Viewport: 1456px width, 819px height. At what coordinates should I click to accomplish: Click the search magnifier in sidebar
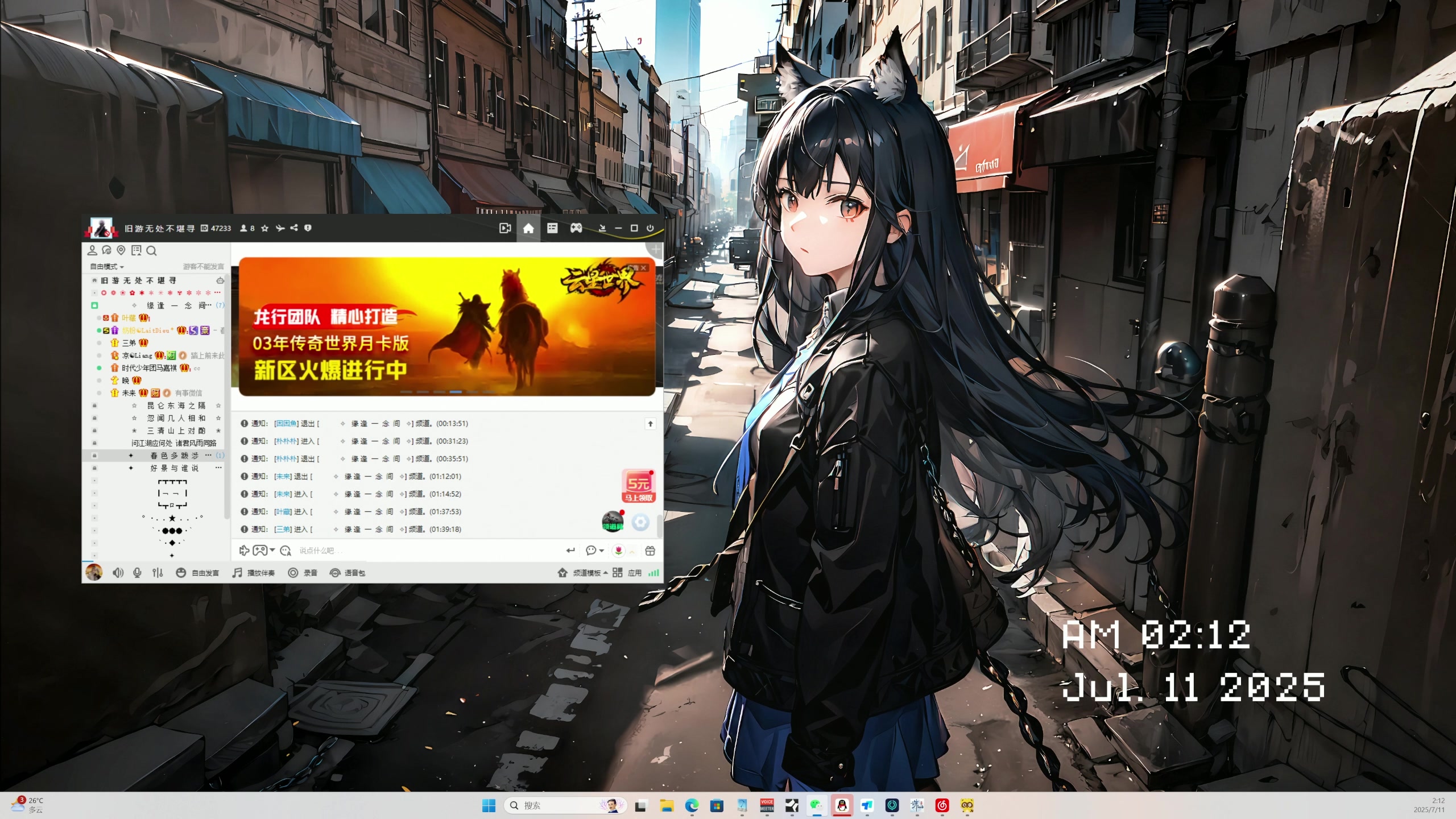coord(151,251)
